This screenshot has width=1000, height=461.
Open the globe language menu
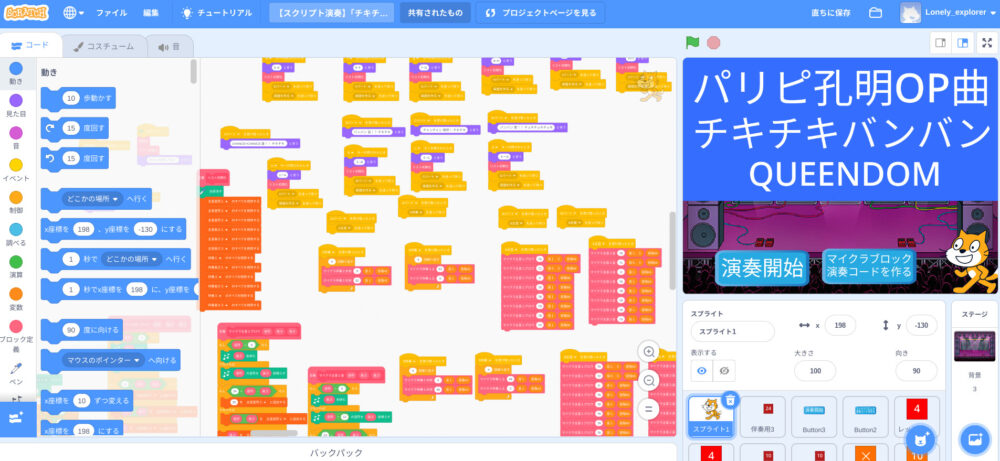coord(74,13)
